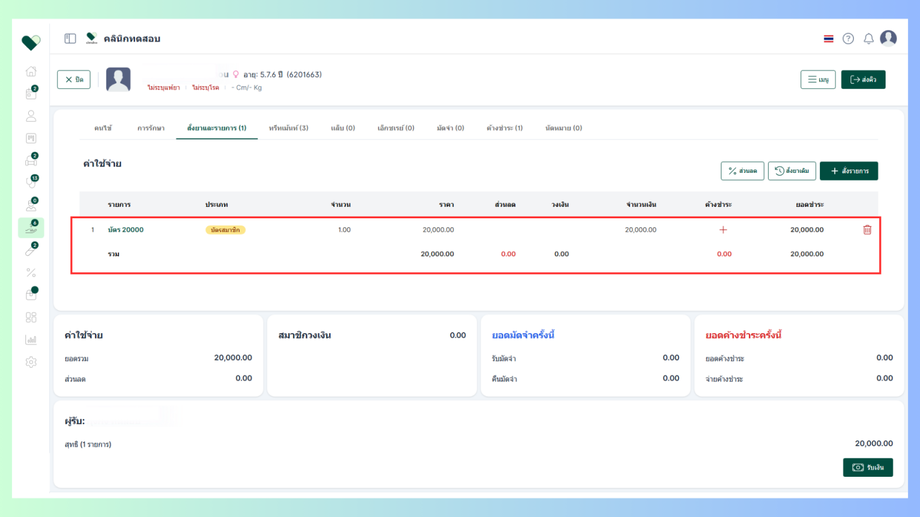Open the บัตร 20000 item link
Screen dimensions: 920x517
tap(126, 230)
